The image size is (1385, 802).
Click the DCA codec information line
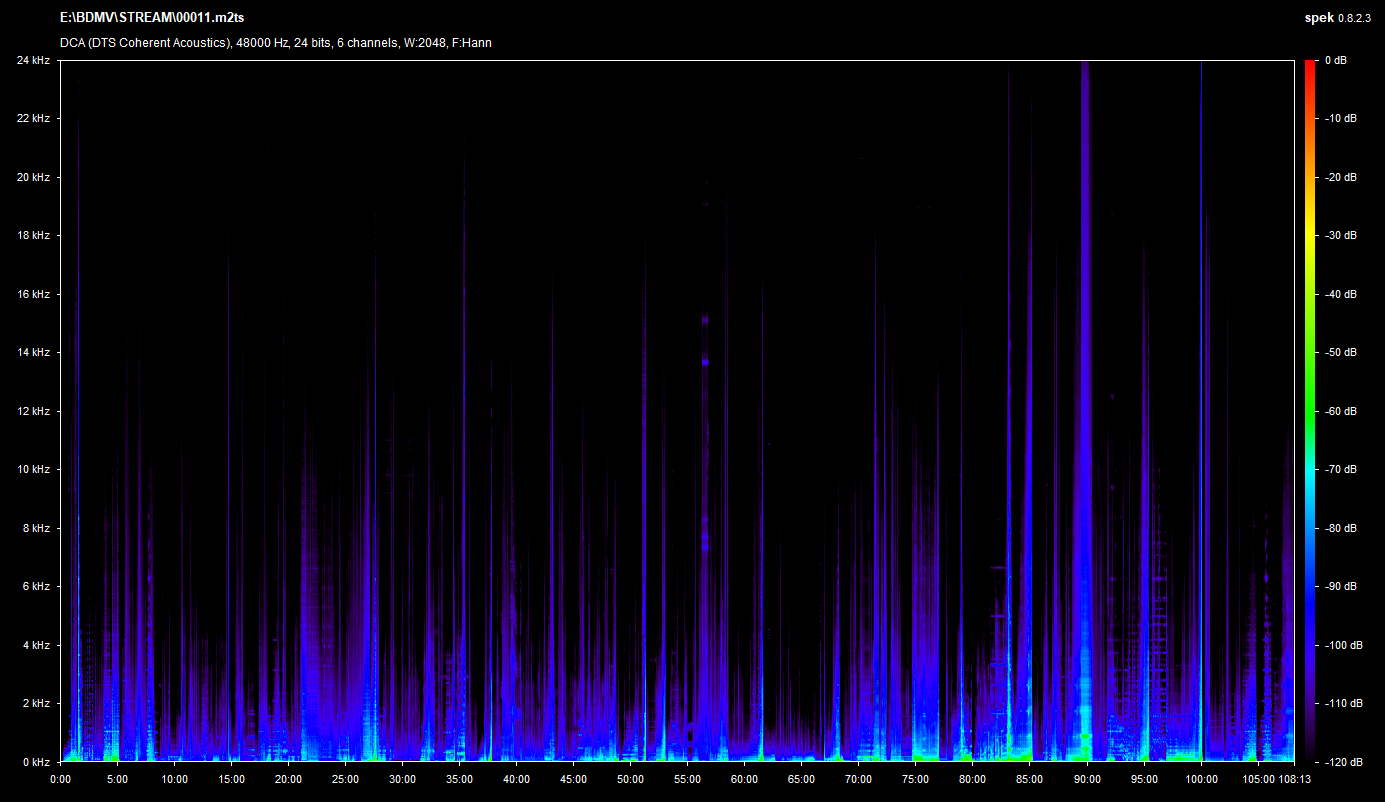(x=275, y=43)
